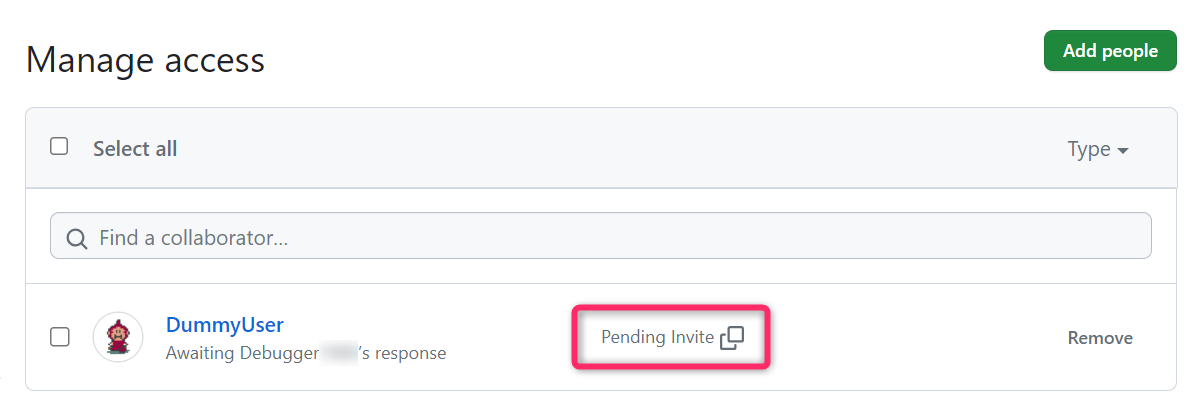The height and width of the screenshot is (414, 1203).
Task: Click the Pending Invite label
Action: click(657, 338)
